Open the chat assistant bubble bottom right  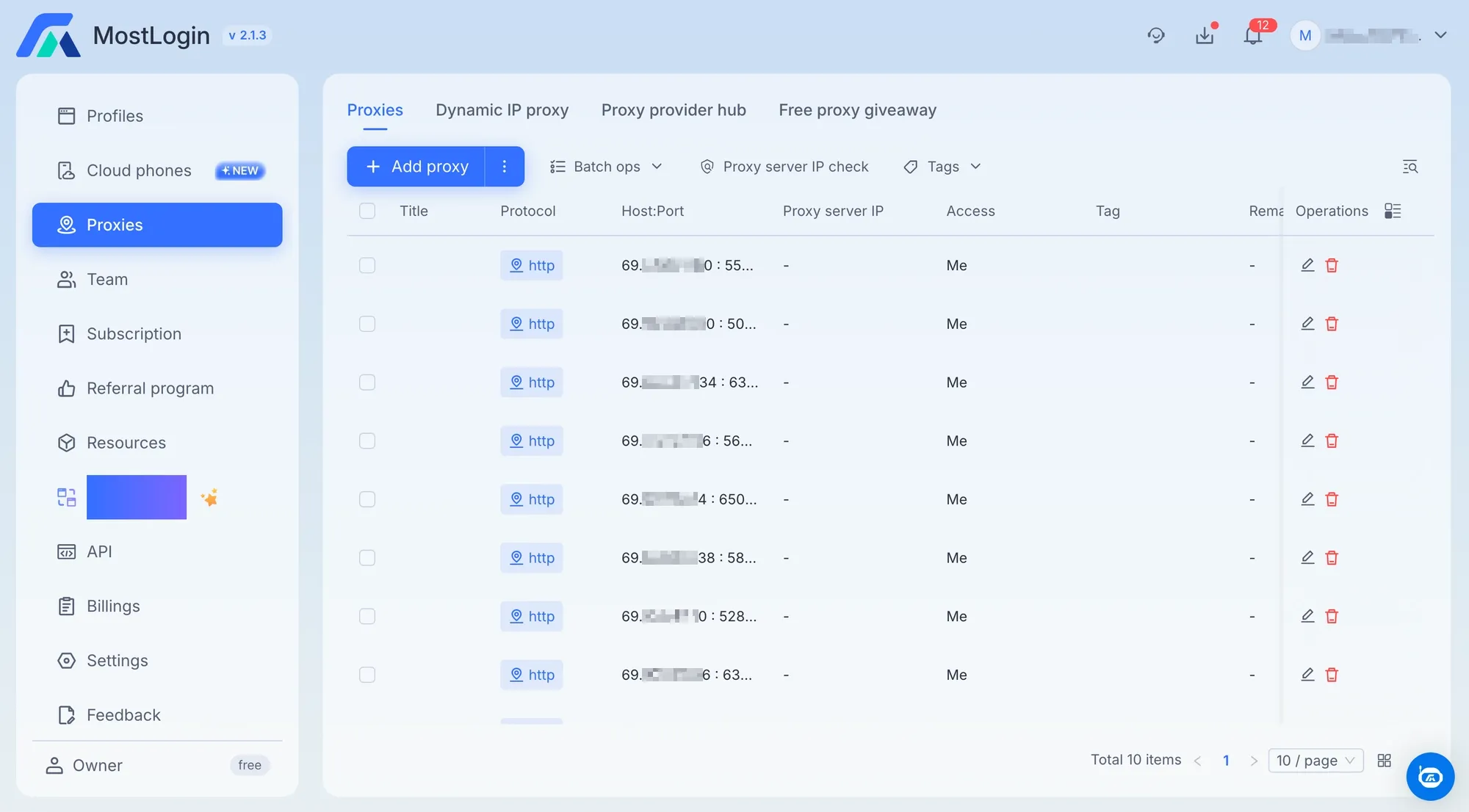pyautogui.click(x=1430, y=776)
